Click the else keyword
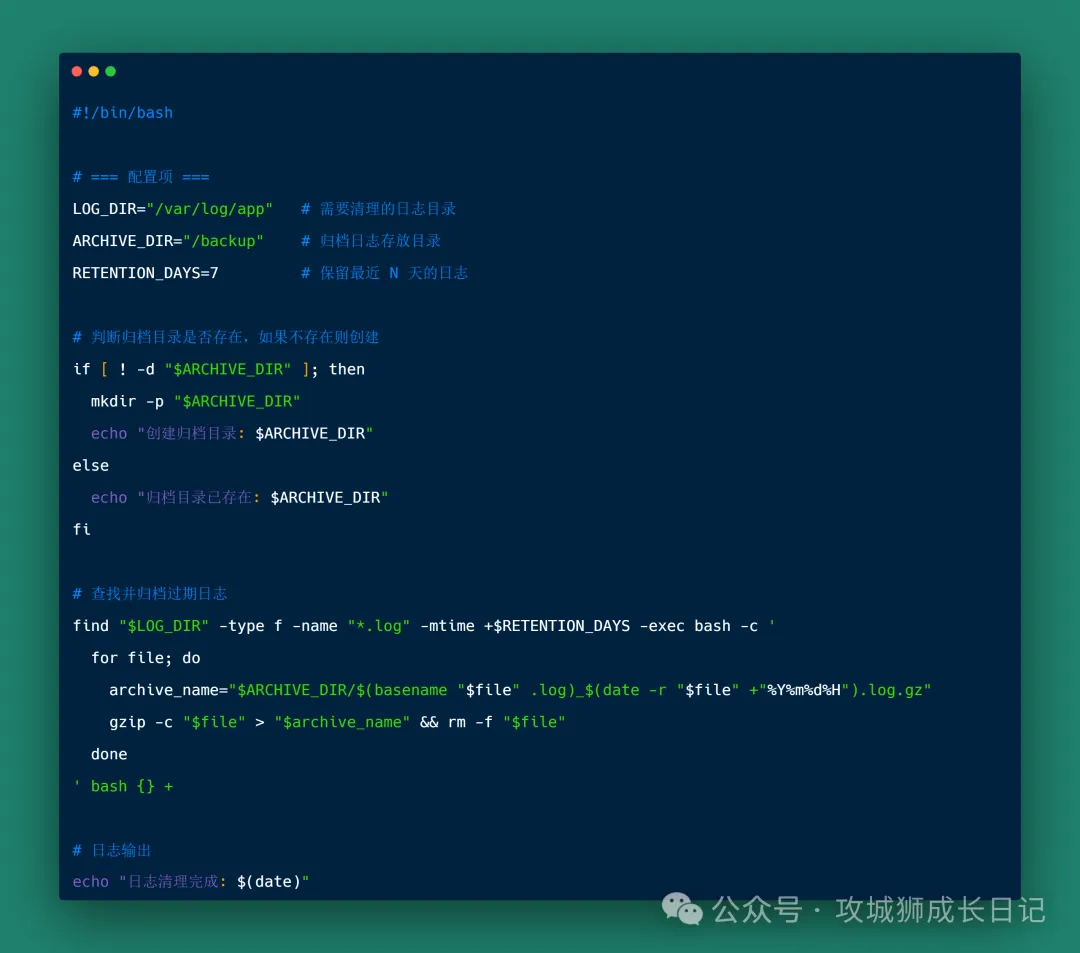1080x953 pixels. pos(90,465)
